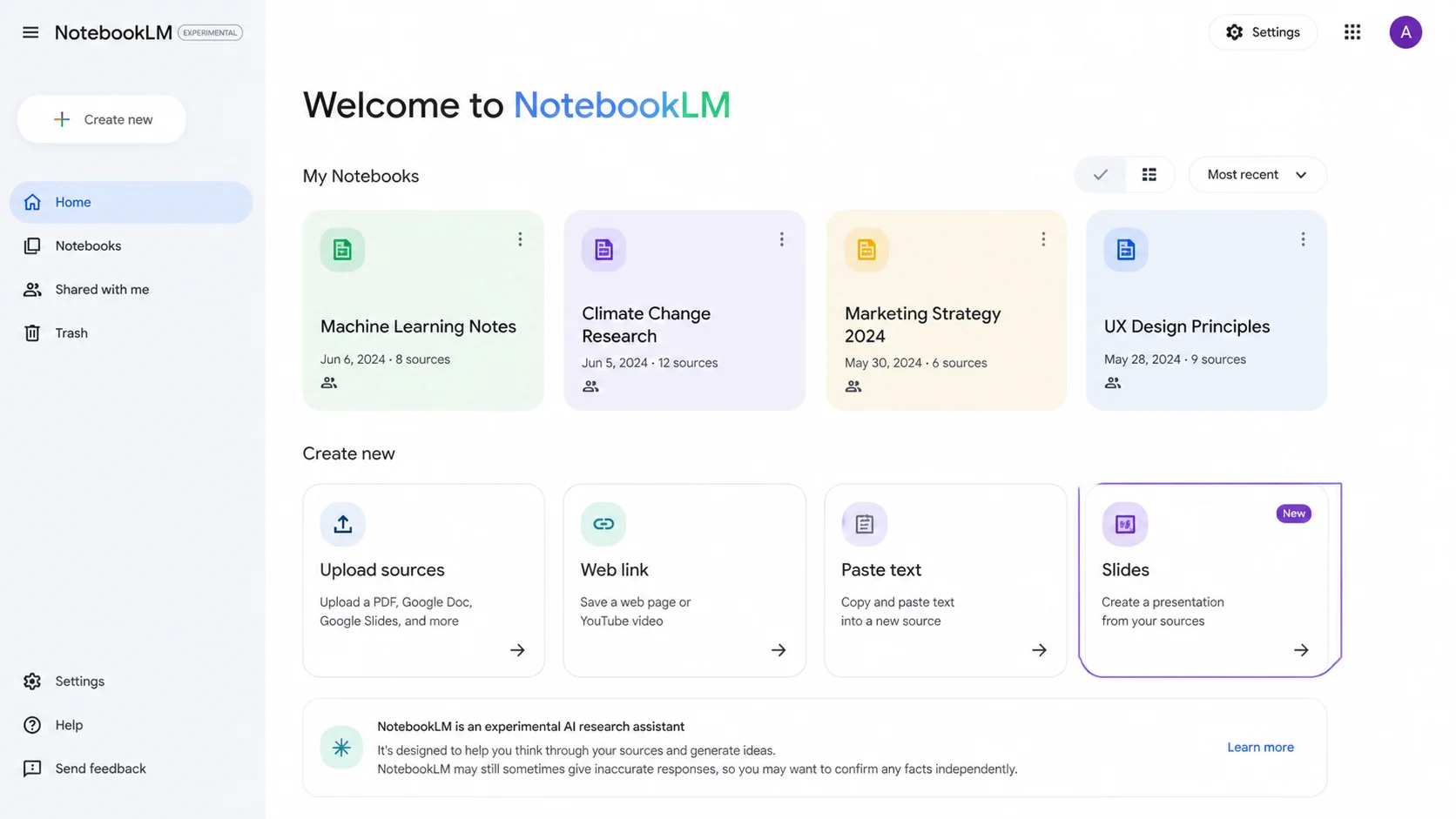Open Trash in the sidebar
Image resolution: width=1456 pixels, height=819 pixels.
(x=131, y=332)
